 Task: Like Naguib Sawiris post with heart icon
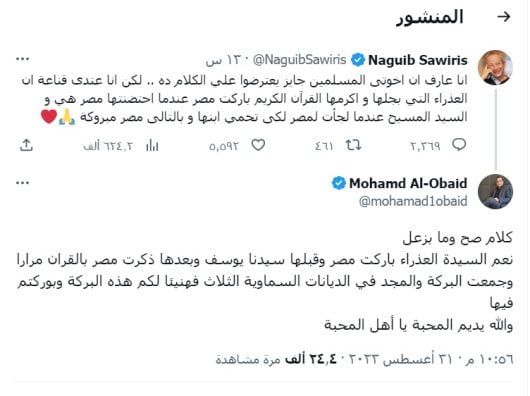(258, 145)
